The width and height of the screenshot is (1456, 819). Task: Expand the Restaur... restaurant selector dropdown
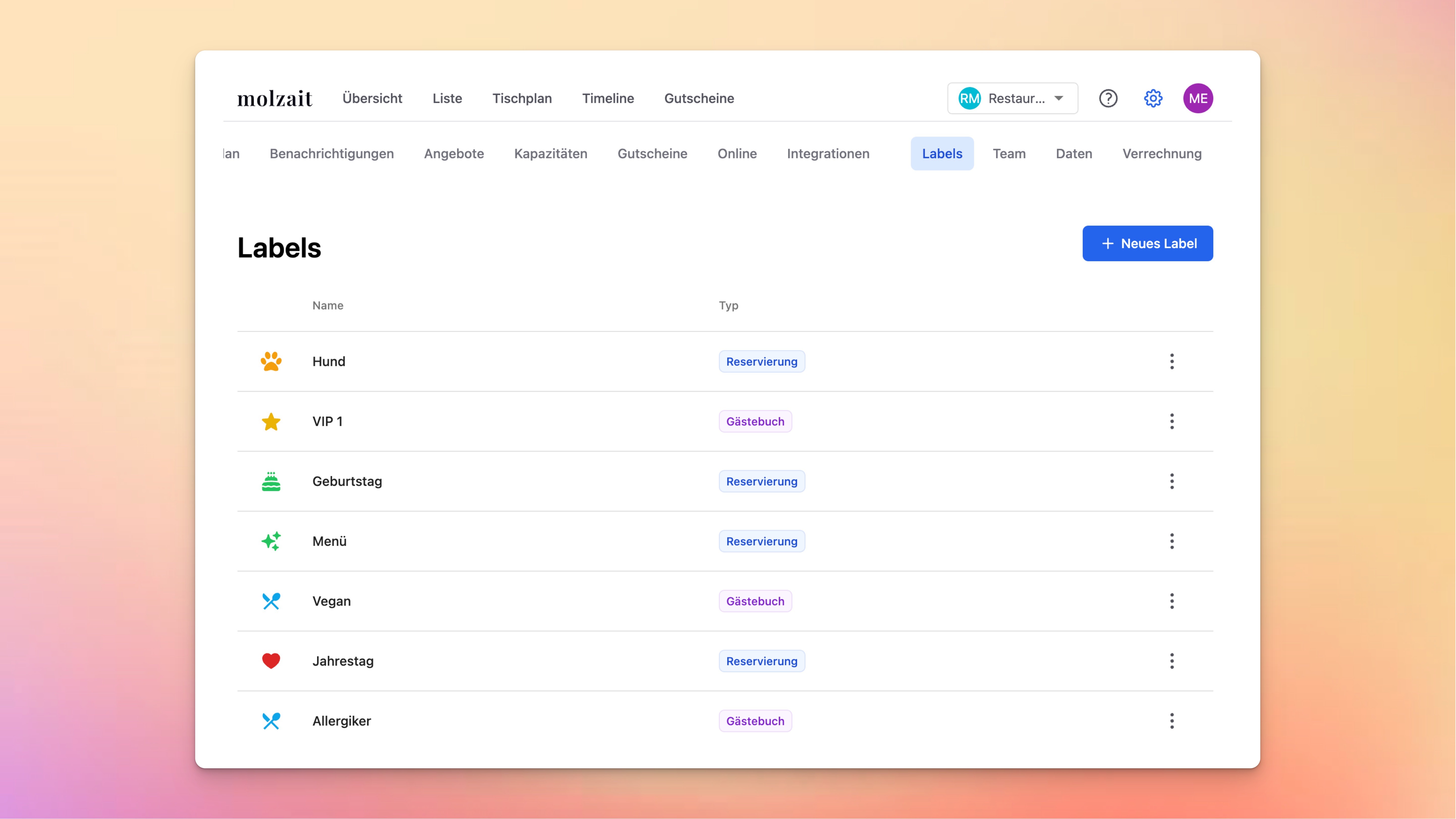[x=1012, y=98]
